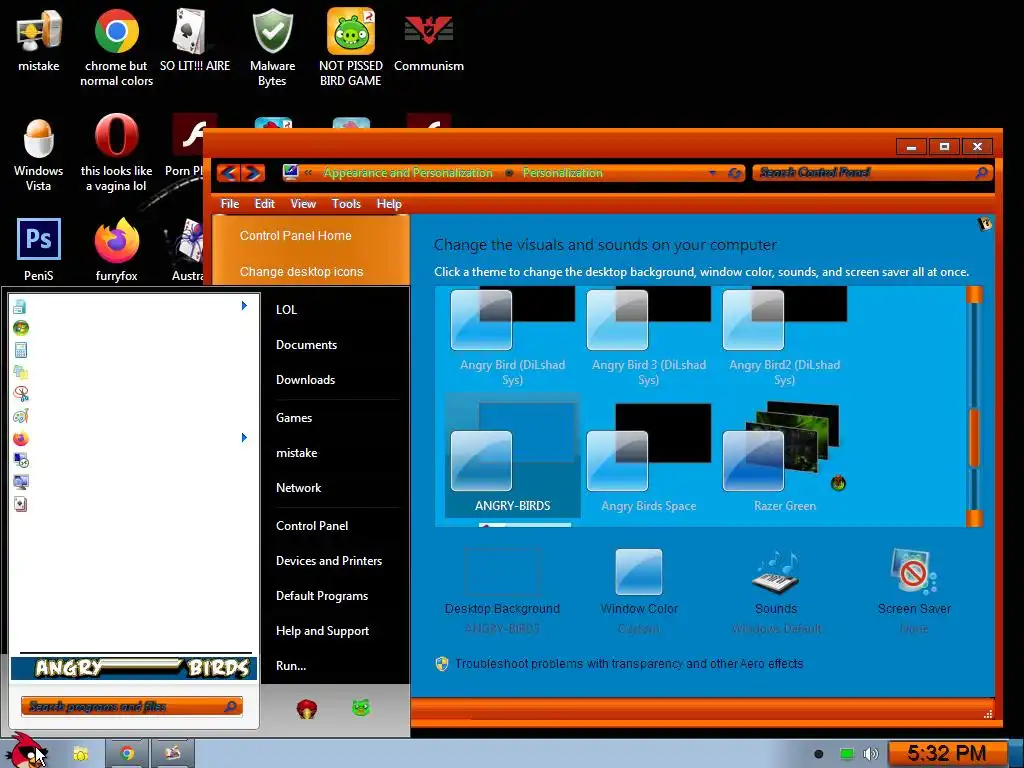Open the 'SO LIT!!! AIRE' solitaire icon
Screen dimensions: 1024x768
[195, 40]
